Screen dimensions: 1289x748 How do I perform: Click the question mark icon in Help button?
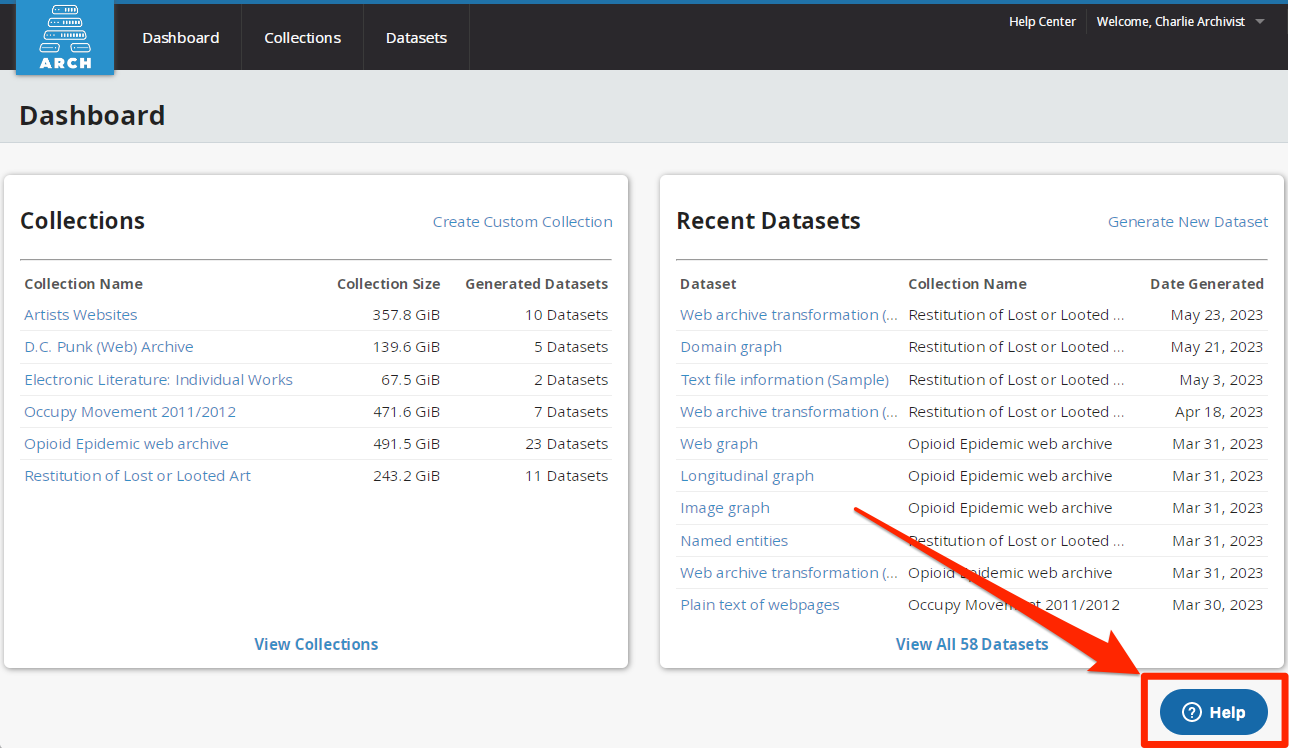1191,712
